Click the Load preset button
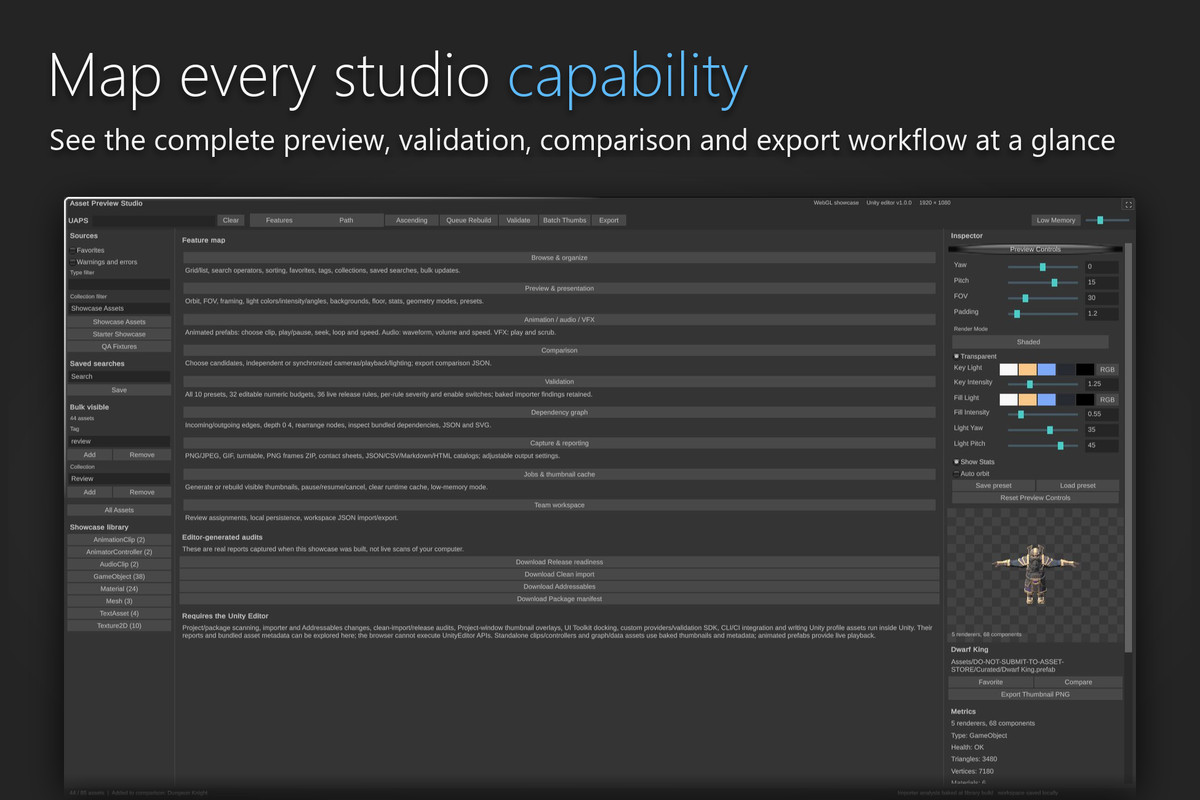Image resolution: width=1200 pixels, height=800 pixels. click(1078, 486)
